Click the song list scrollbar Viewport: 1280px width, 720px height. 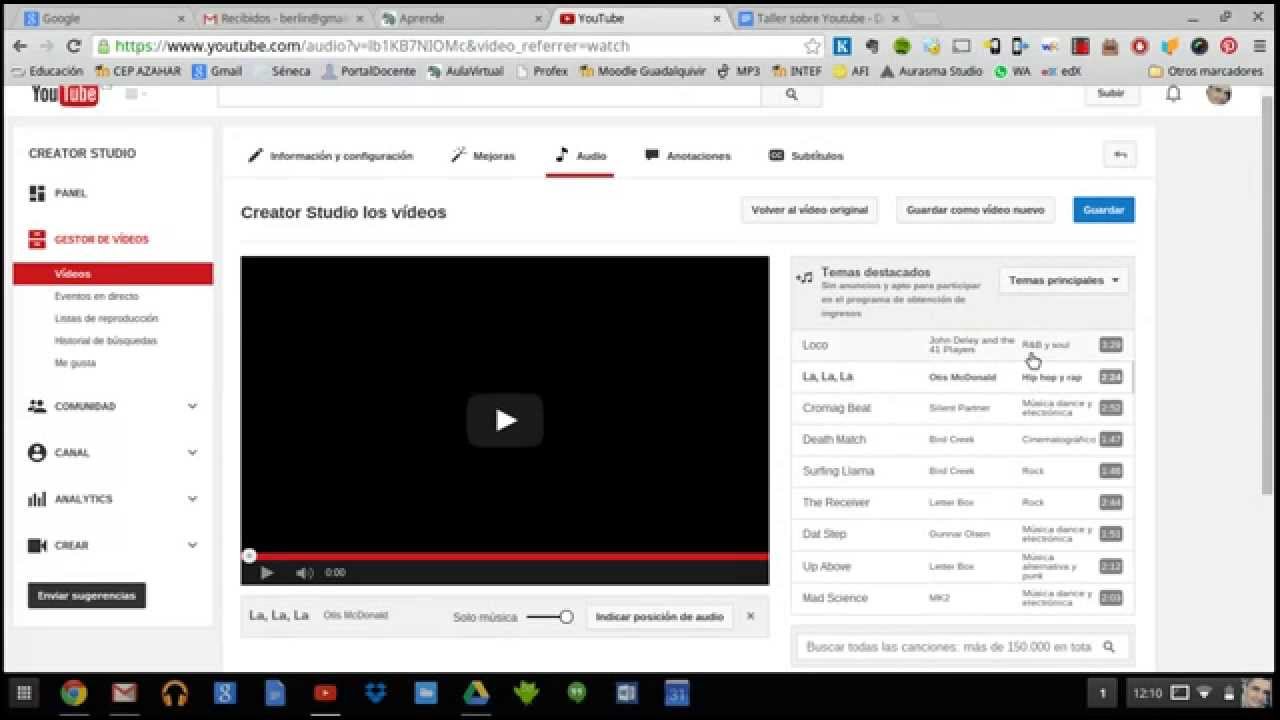point(1132,378)
